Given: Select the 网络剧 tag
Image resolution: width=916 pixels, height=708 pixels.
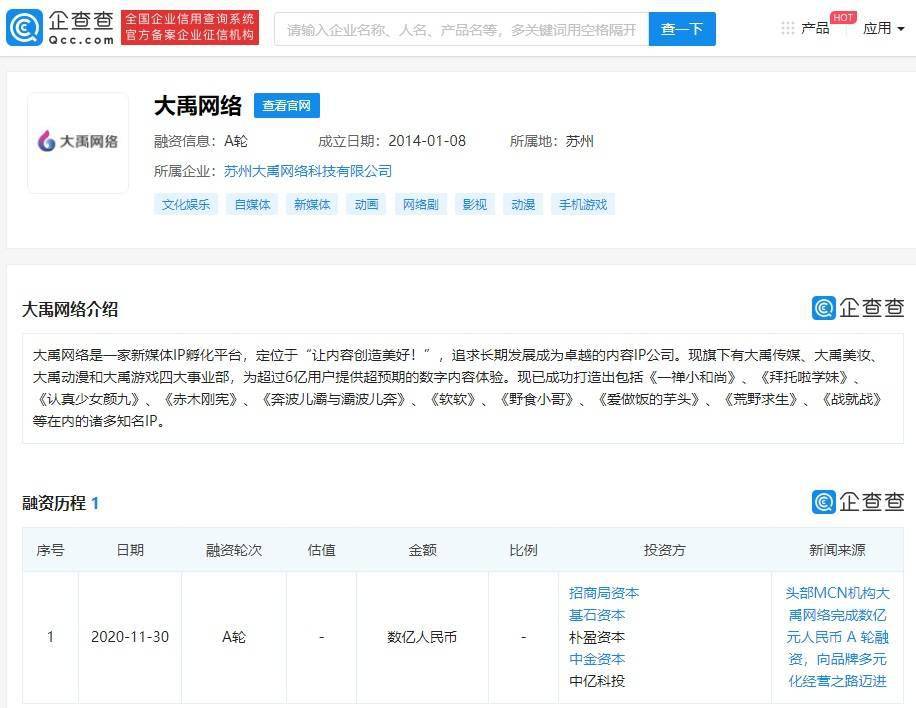Looking at the screenshot, I should tap(420, 205).
